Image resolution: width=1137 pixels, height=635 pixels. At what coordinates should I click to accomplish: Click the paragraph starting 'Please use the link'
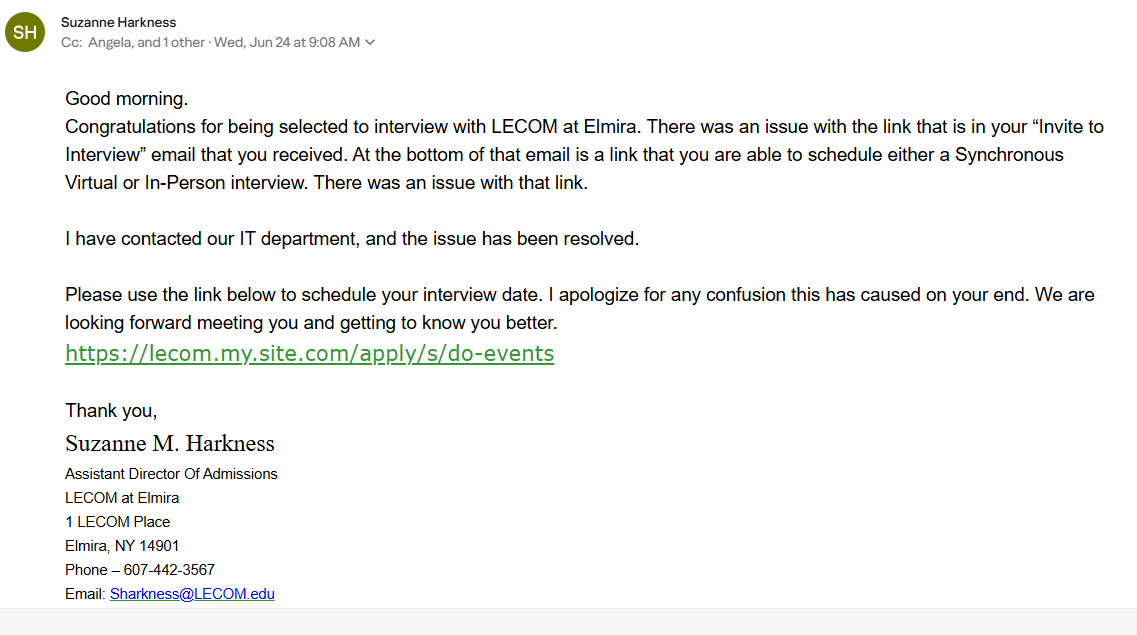[x=580, y=309]
